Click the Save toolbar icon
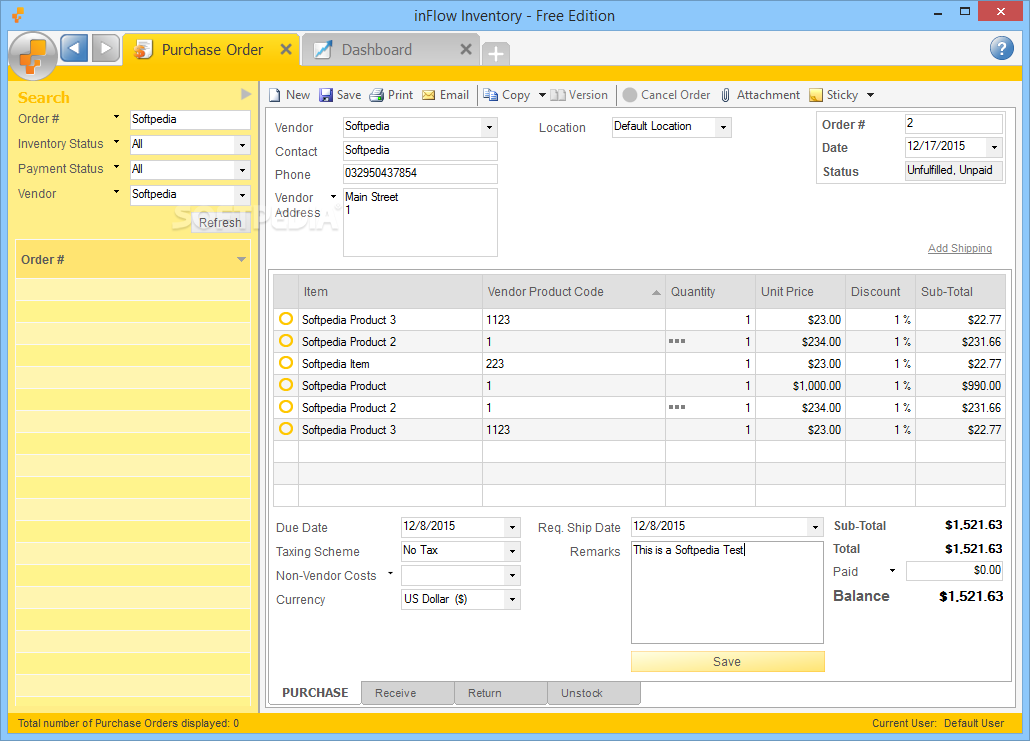The image size is (1030, 741). click(x=340, y=95)
